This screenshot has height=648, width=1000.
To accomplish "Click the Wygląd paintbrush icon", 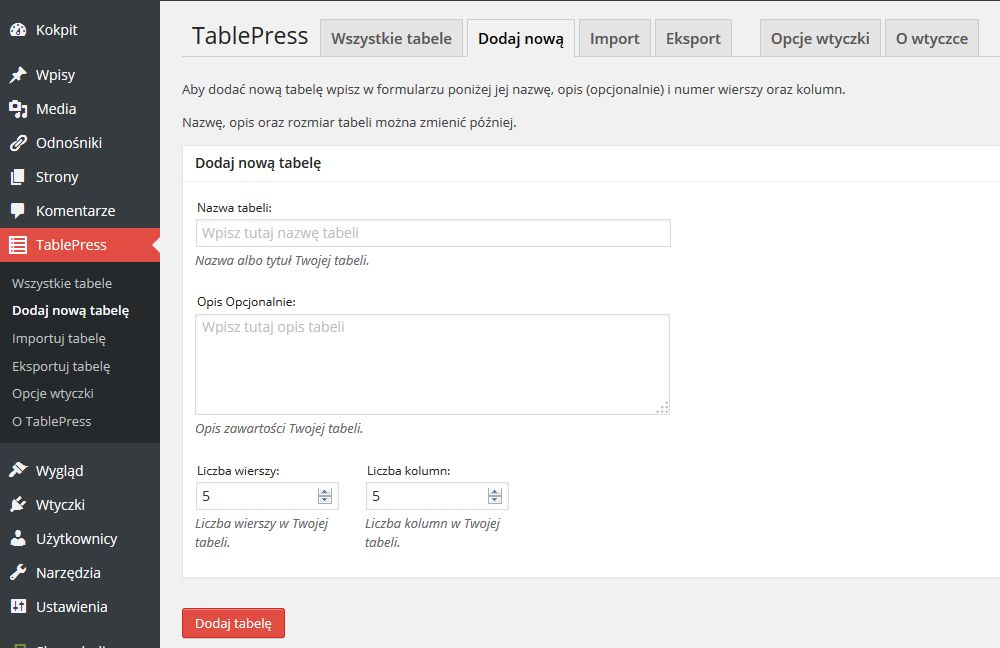I will (18, 471).
